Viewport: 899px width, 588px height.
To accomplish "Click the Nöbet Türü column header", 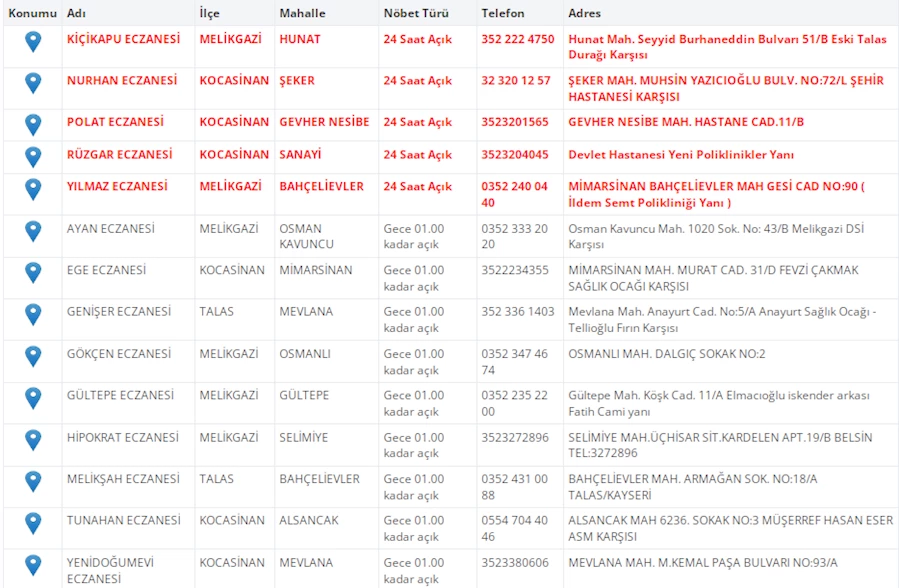I will (413, 13).
